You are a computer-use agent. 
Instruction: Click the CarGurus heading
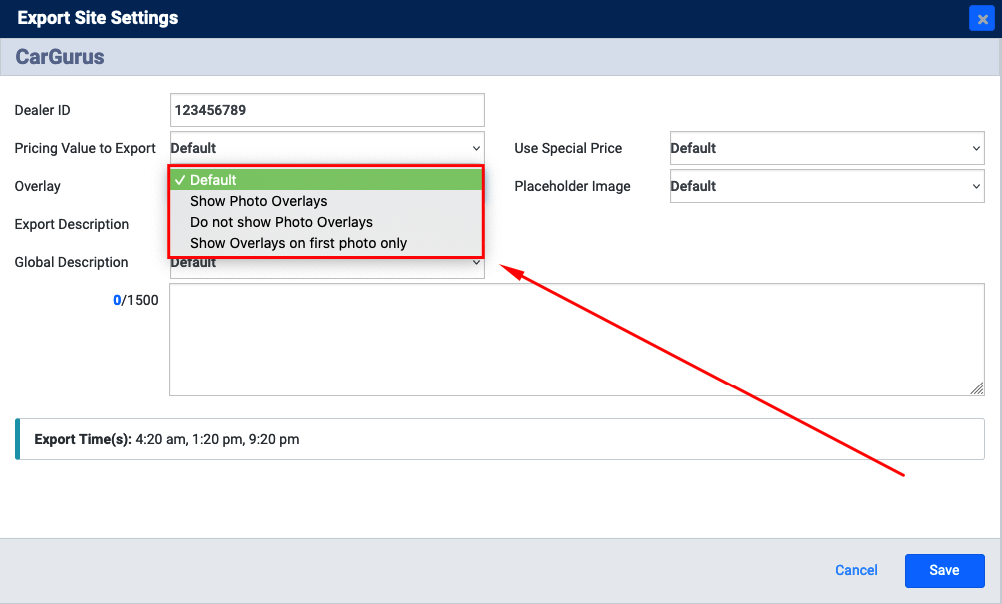[60, 57]
